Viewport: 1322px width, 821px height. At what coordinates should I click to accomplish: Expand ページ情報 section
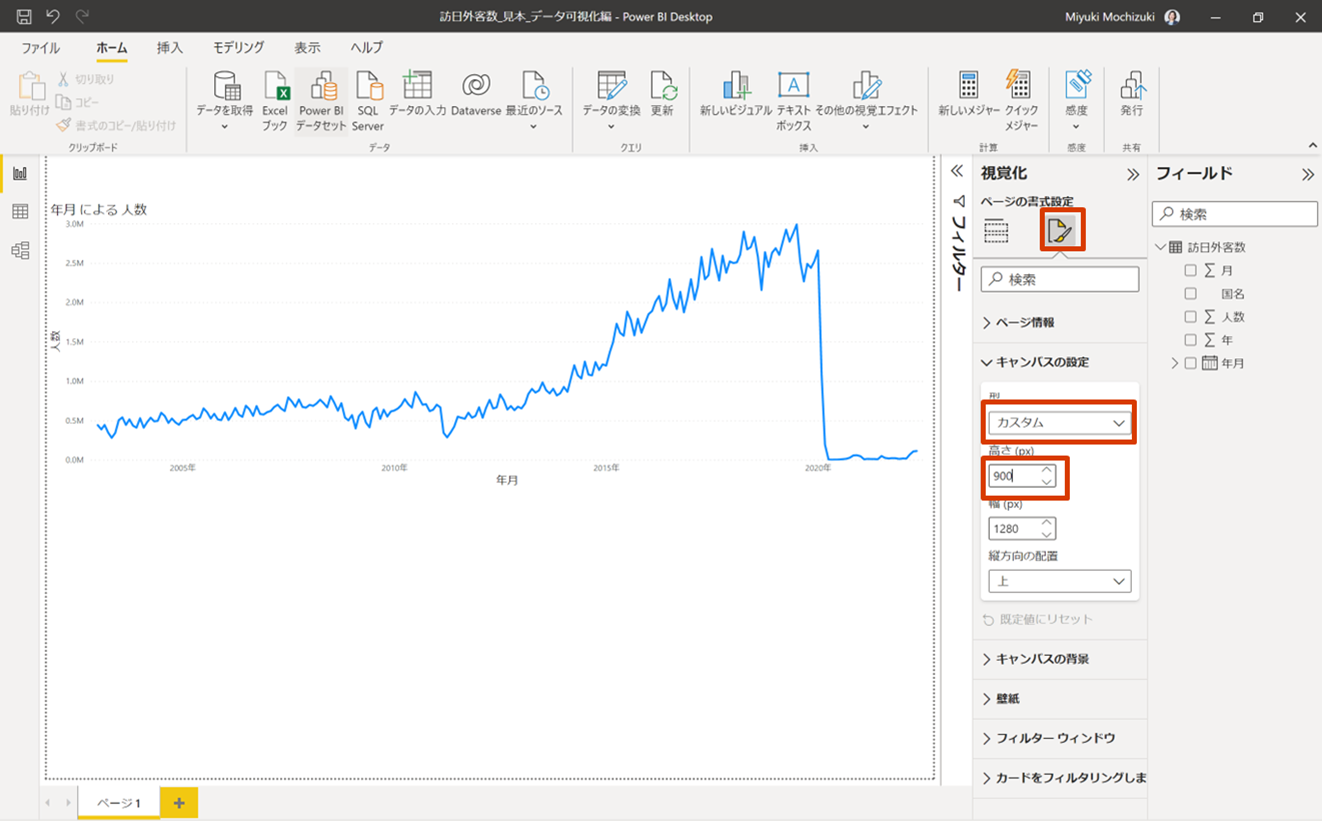coord(1060,322)
